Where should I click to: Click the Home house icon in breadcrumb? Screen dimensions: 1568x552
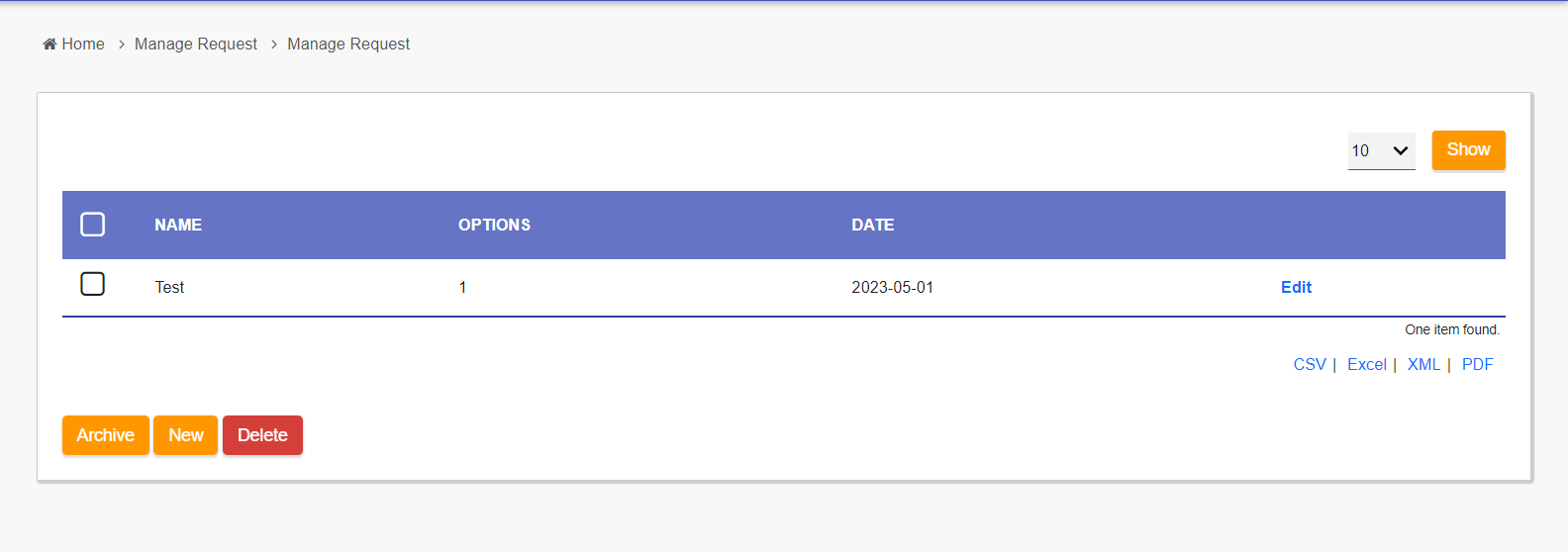pos(49,44)
